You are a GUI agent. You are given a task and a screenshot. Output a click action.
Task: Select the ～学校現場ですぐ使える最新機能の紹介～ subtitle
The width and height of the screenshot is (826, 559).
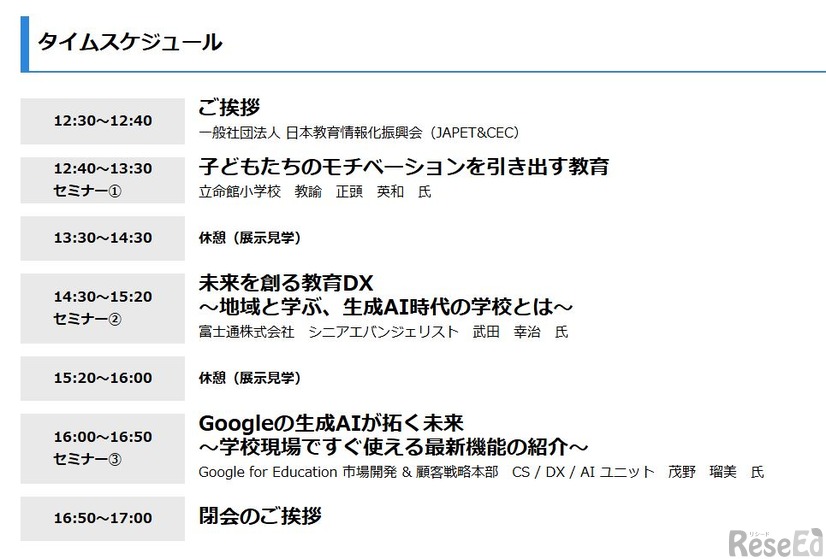coord(394,447)
